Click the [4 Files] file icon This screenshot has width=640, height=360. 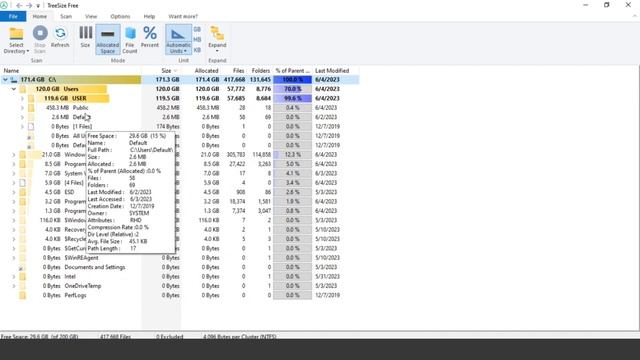tap(23, 183)
